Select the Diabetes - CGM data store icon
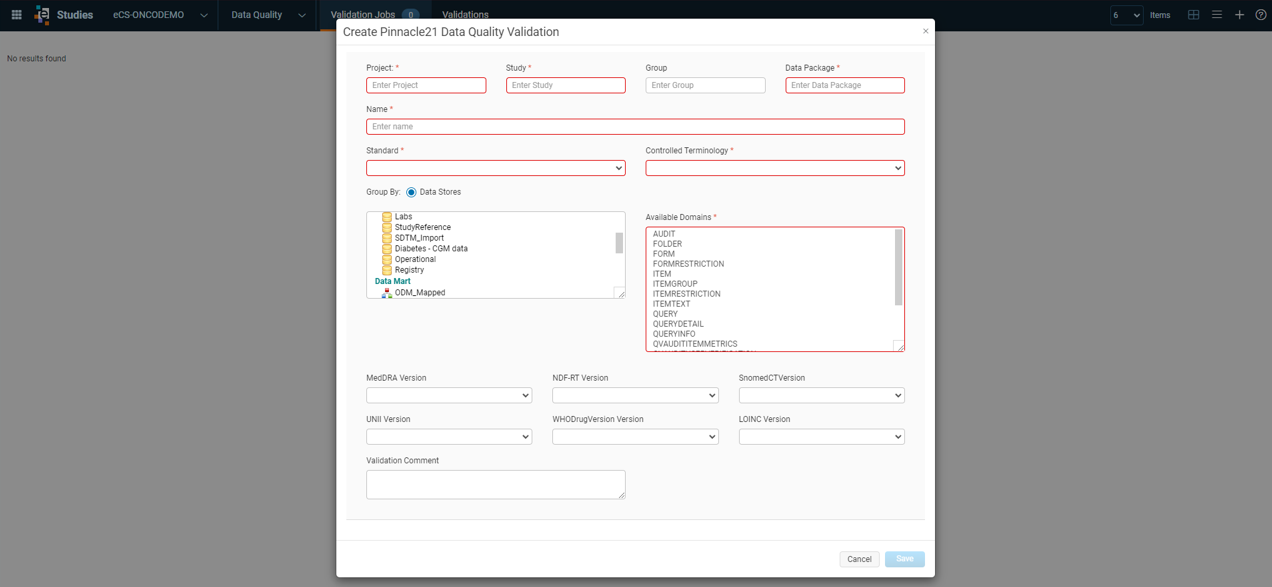The image size is (1272, 587). [387, 249]
